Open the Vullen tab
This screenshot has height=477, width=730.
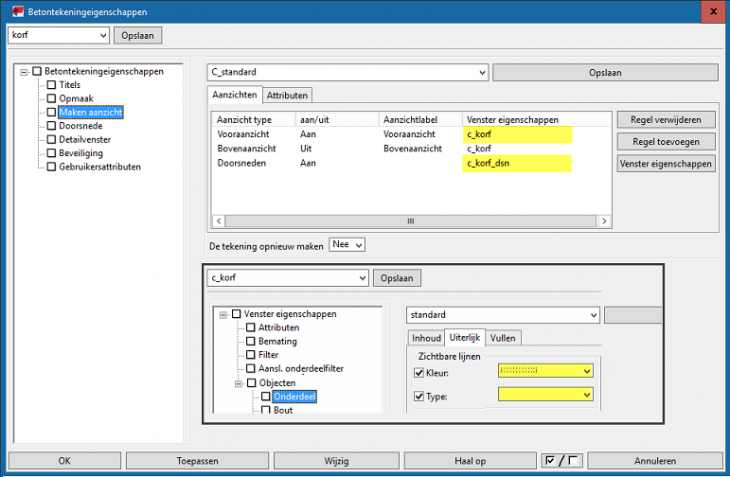[504, 338]
